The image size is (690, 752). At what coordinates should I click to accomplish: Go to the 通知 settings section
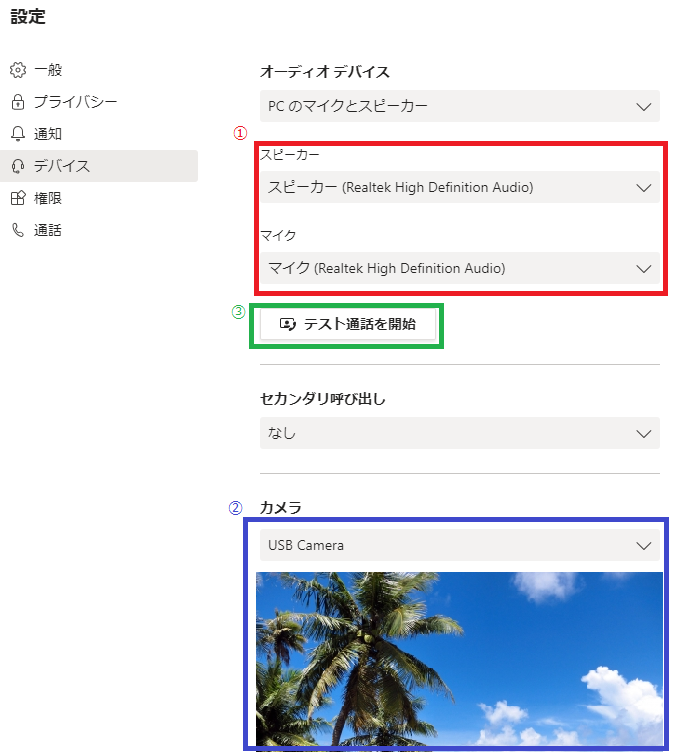pos(99,134)
